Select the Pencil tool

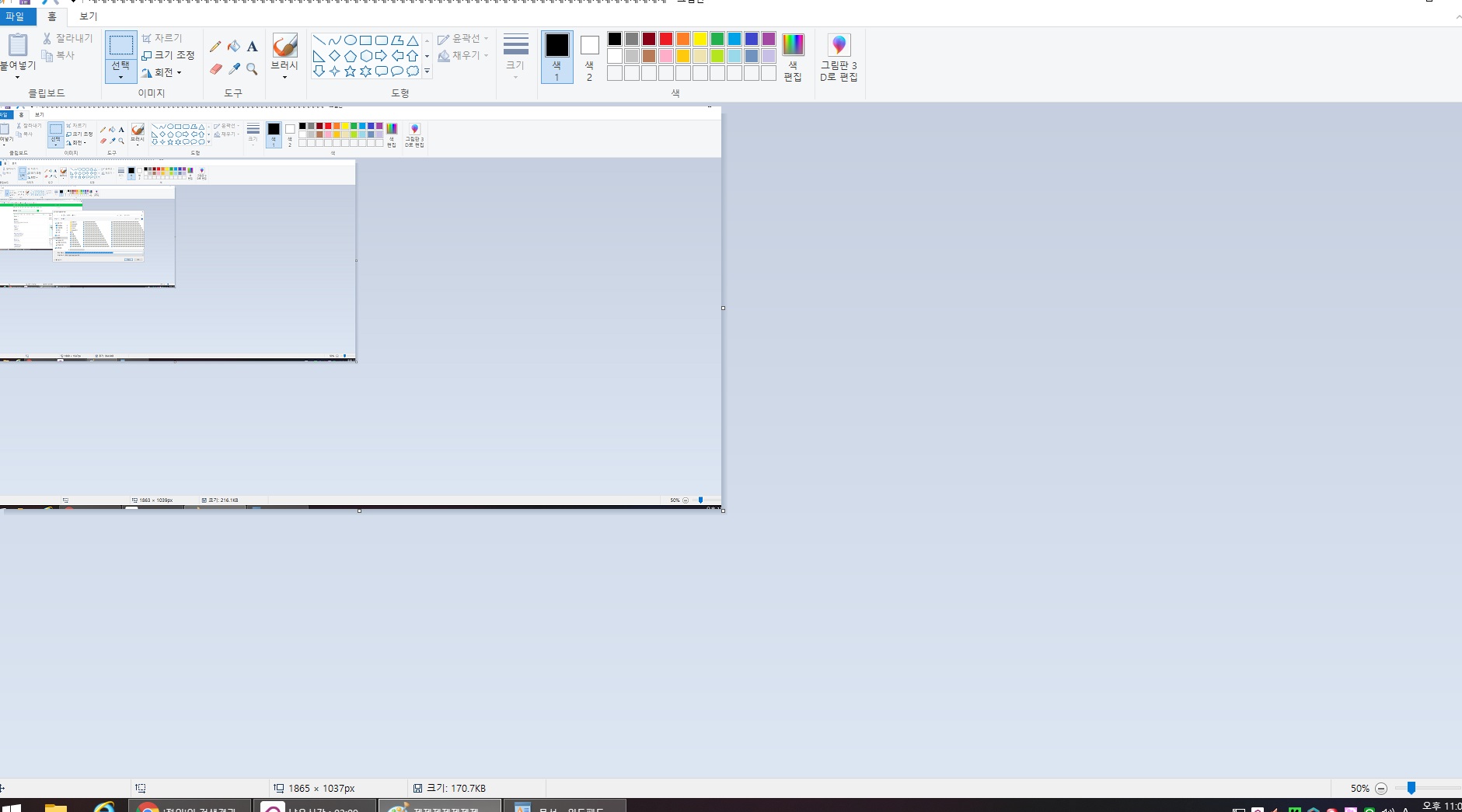(215, 47)
